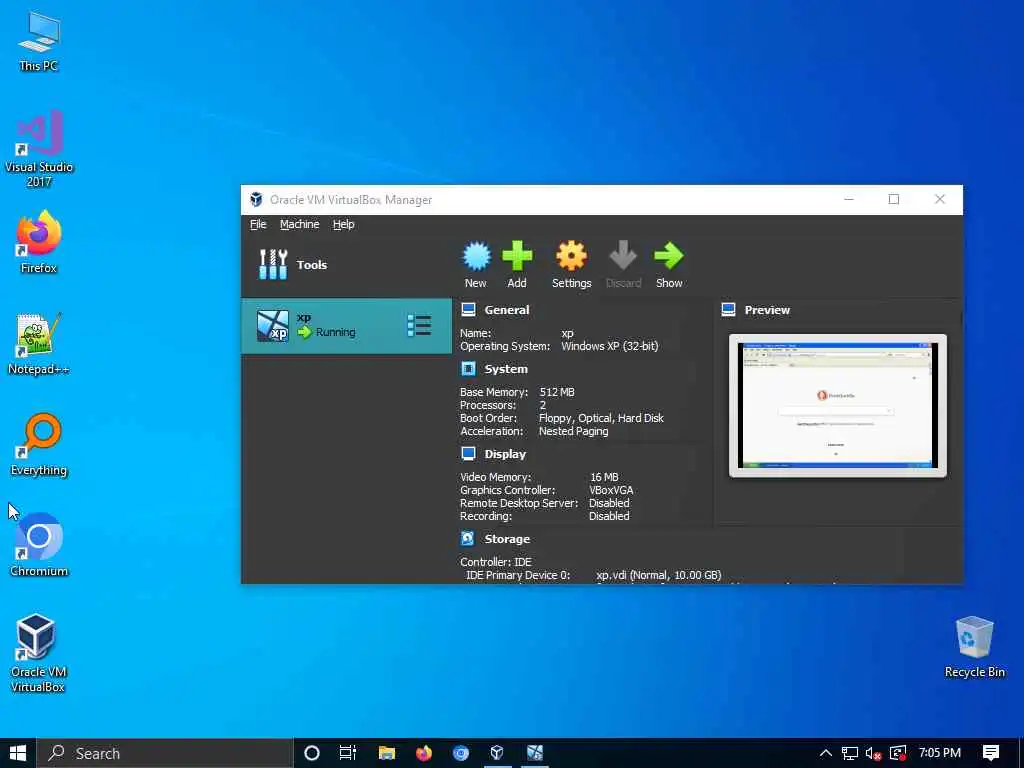Select the xp virtual machine entry
This screenshot has height=768, width=1024.
pyautogui.click(x=346, y=326)
